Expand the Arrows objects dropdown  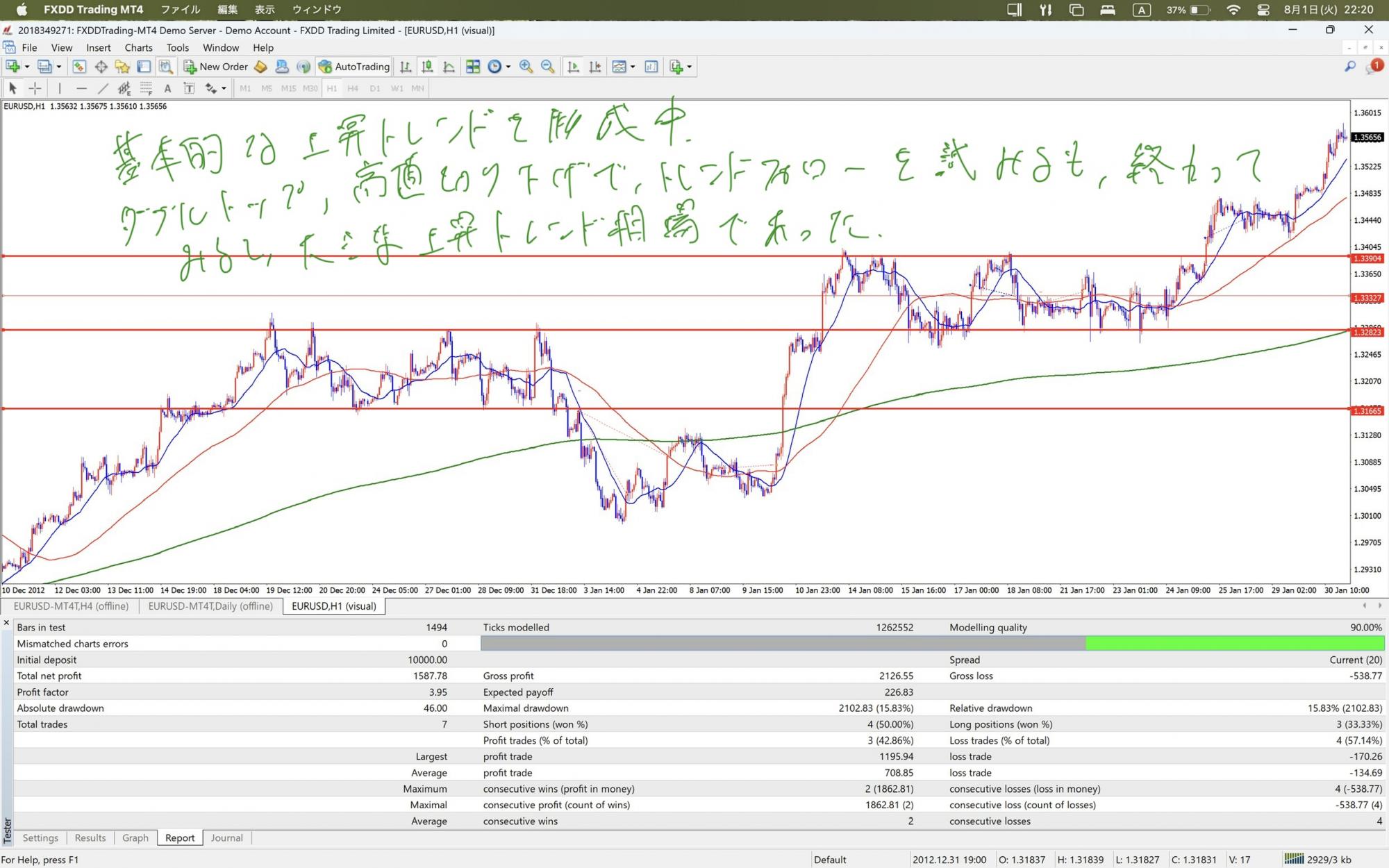224,88
